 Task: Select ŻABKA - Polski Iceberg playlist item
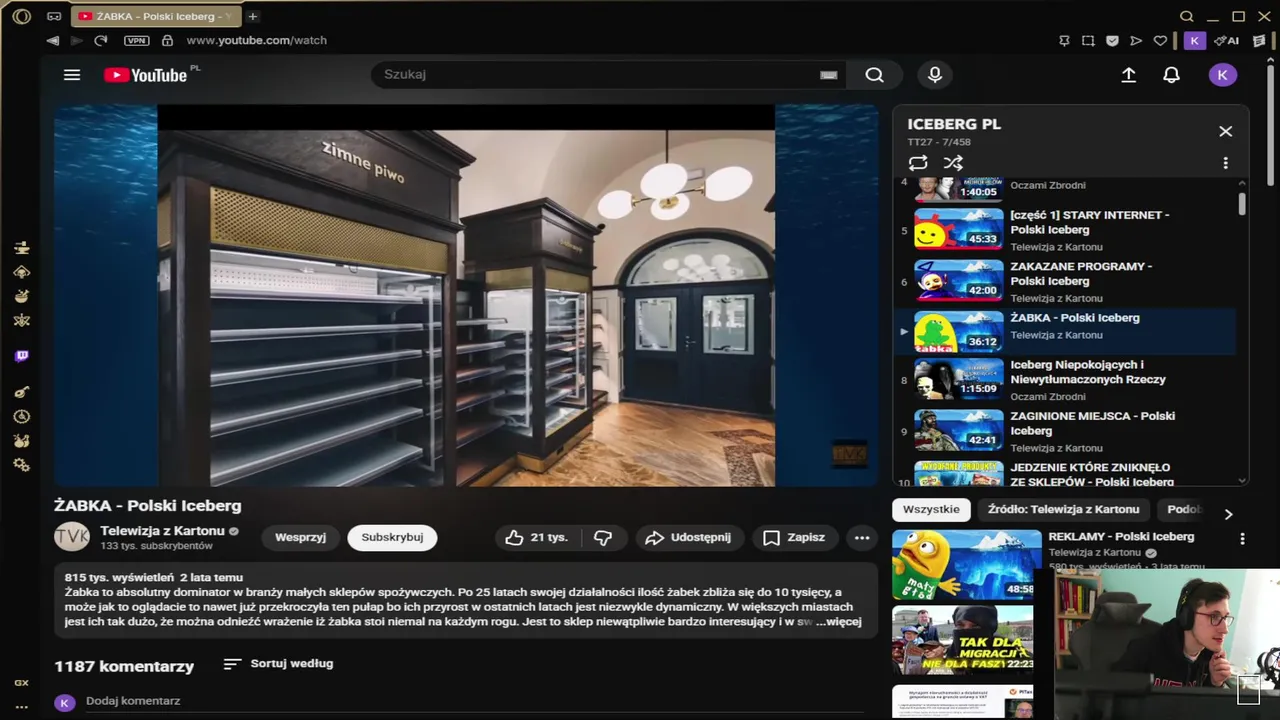[x=1066, y=332]
